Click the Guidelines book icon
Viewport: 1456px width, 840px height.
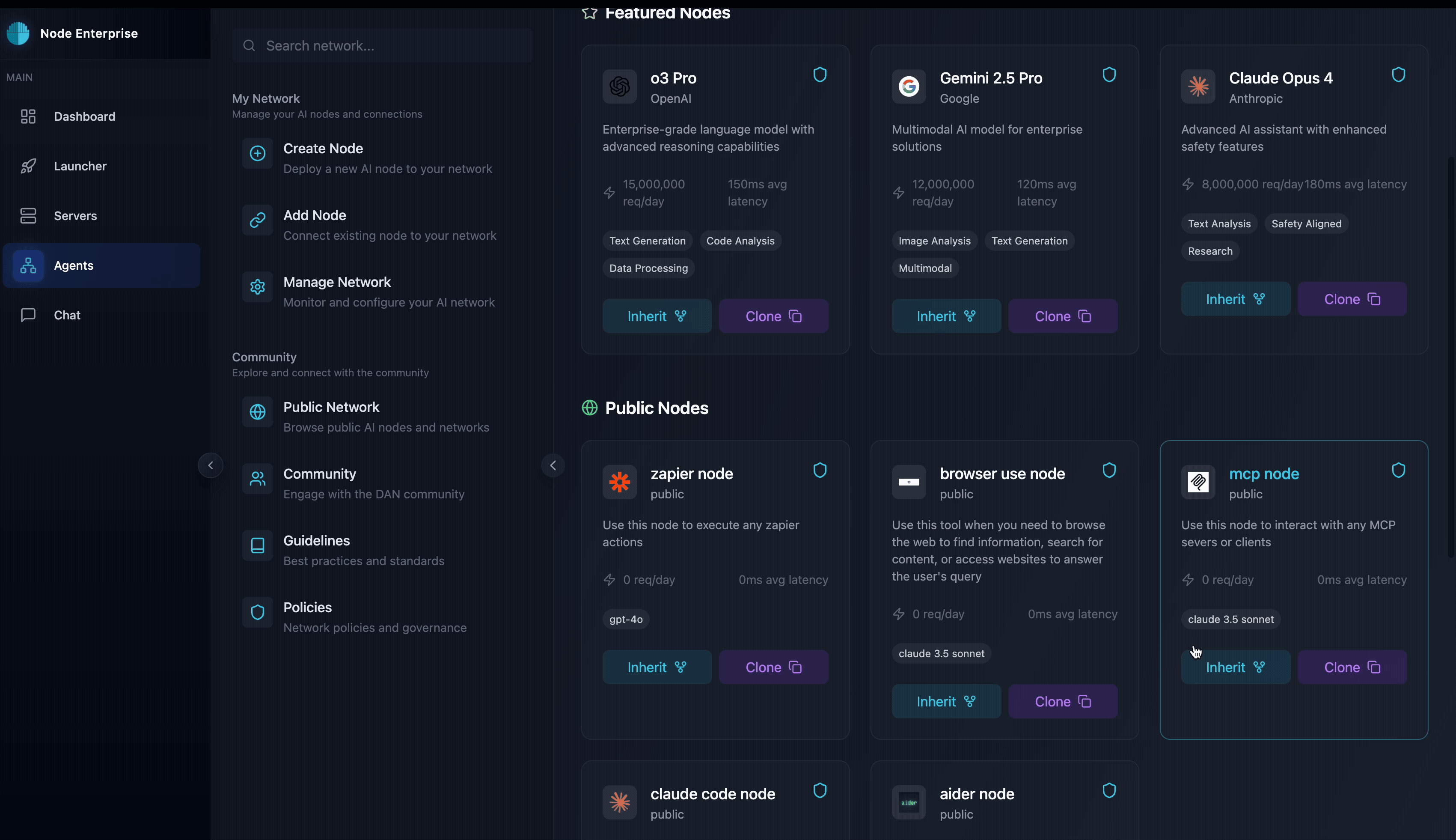click(x=257, y=545)
